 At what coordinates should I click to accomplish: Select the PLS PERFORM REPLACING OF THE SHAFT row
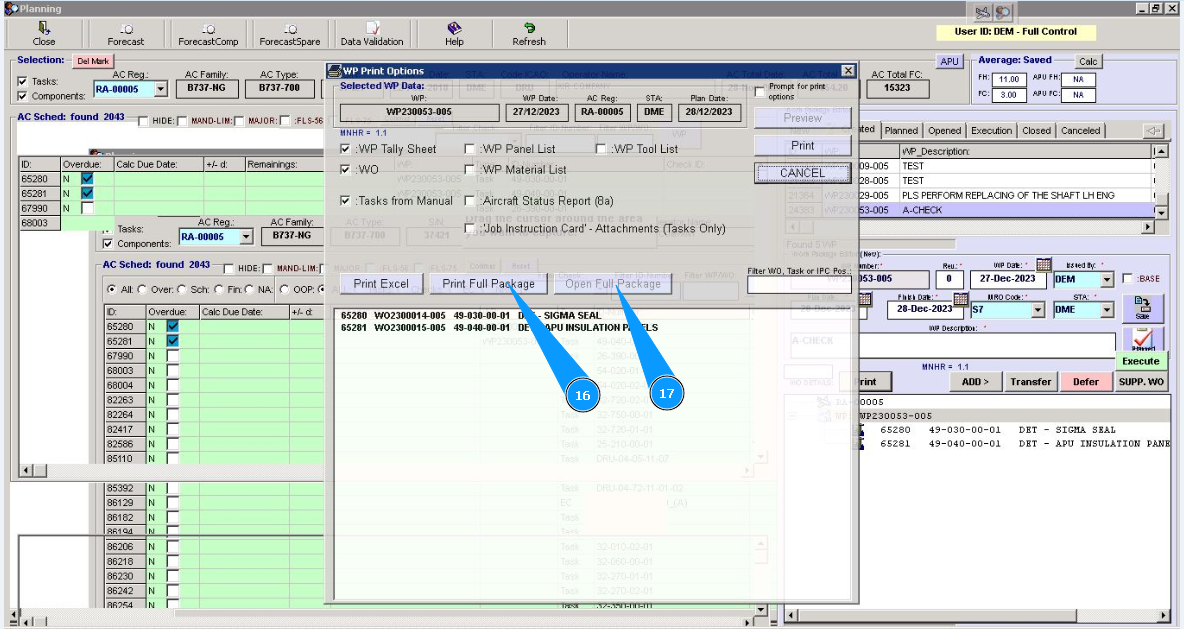[x=970, y=196]
